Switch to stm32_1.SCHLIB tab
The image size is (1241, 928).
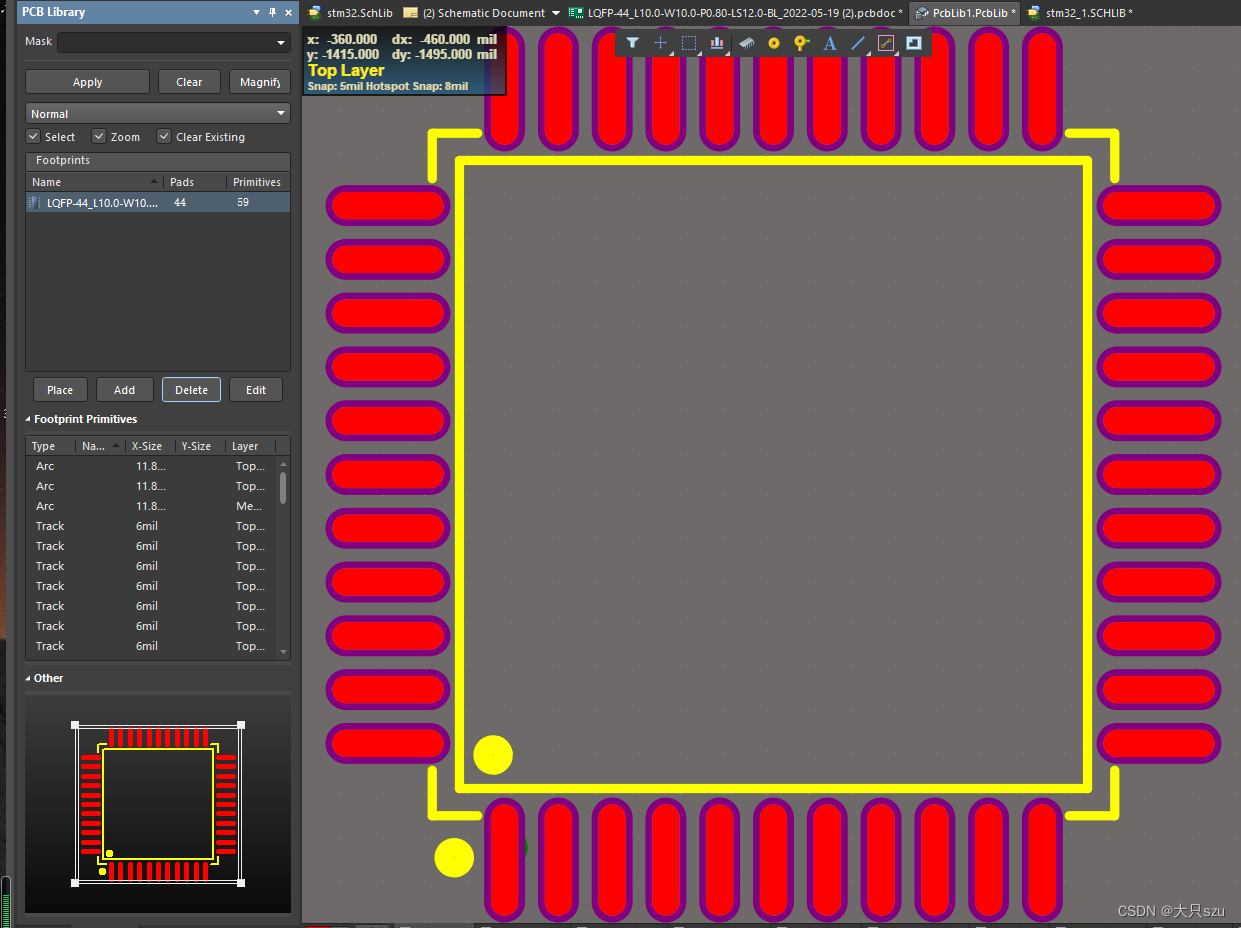(1081, 13)
